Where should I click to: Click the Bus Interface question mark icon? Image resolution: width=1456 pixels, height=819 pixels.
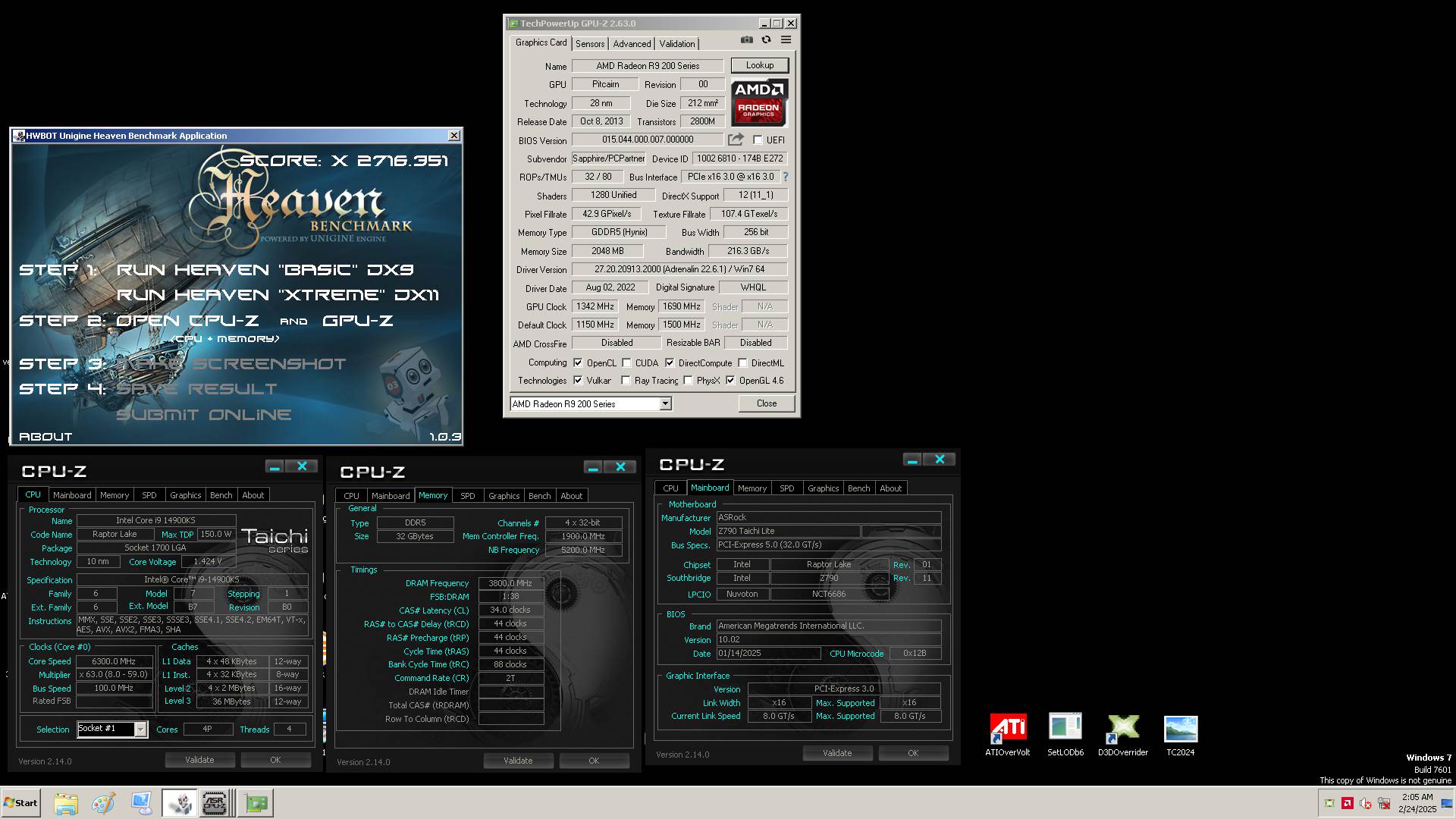(x=786, y=177)
